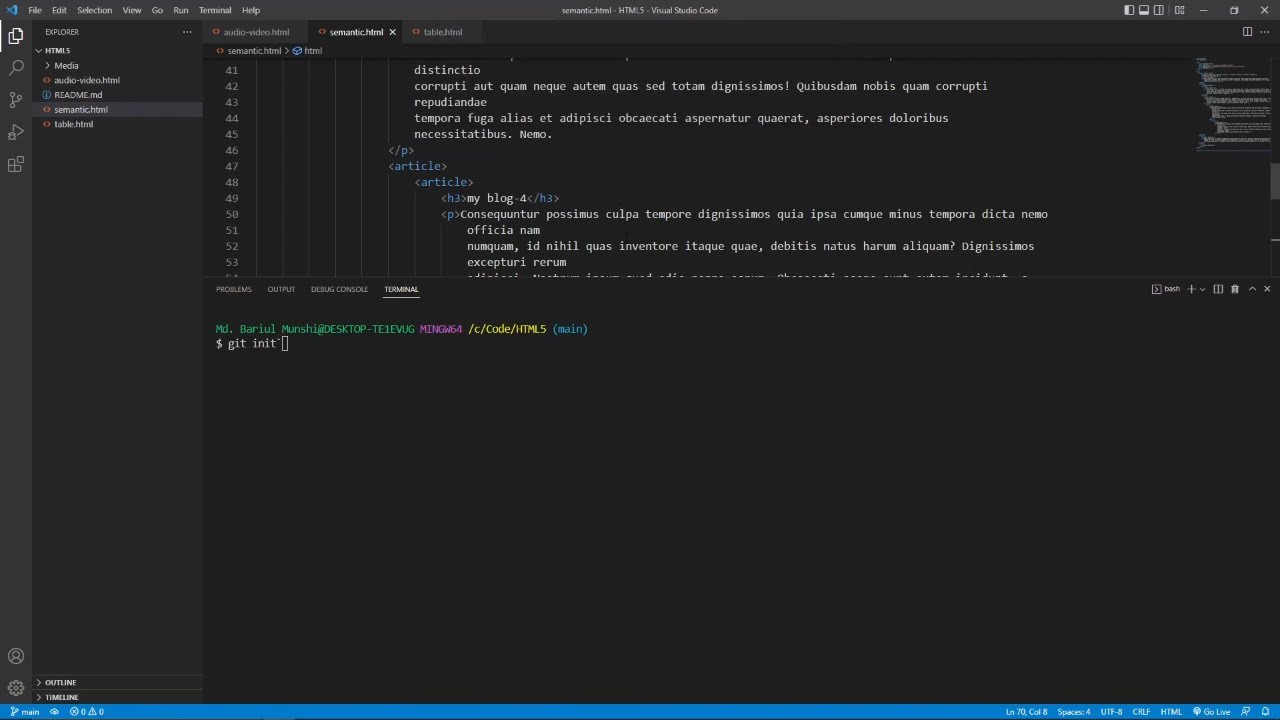Screen dimensions: 1280x720
Task: Open the Selection menu
Action: [94, 10]
